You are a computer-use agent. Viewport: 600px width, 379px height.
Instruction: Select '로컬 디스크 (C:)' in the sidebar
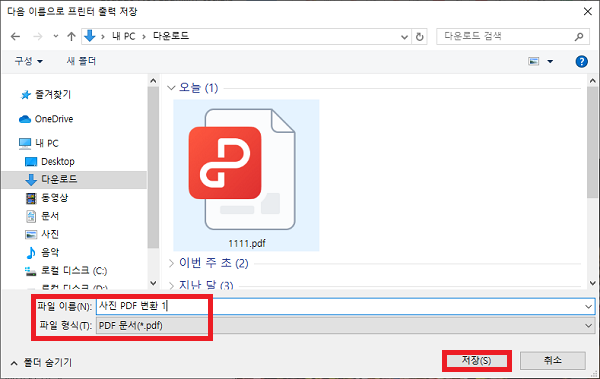(74, 271)
